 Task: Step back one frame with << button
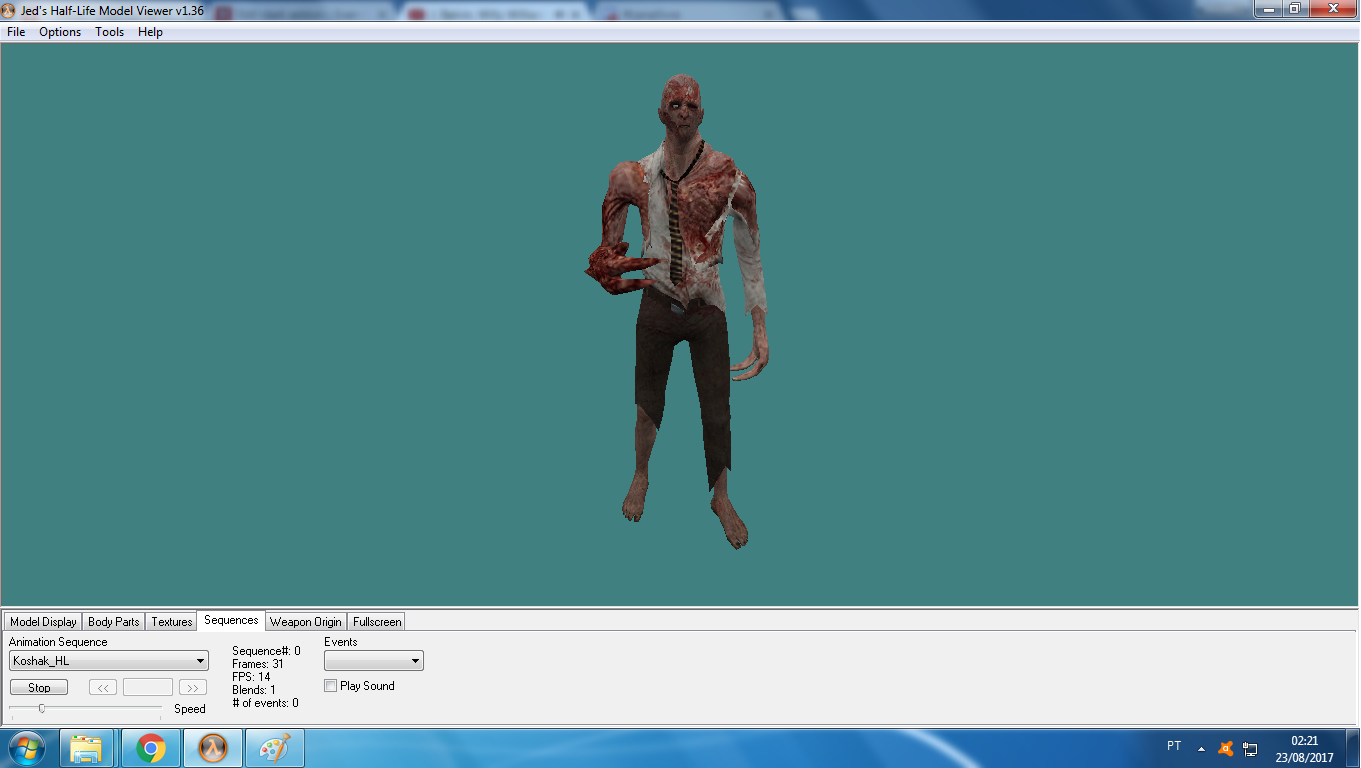[x=103, y=687]
